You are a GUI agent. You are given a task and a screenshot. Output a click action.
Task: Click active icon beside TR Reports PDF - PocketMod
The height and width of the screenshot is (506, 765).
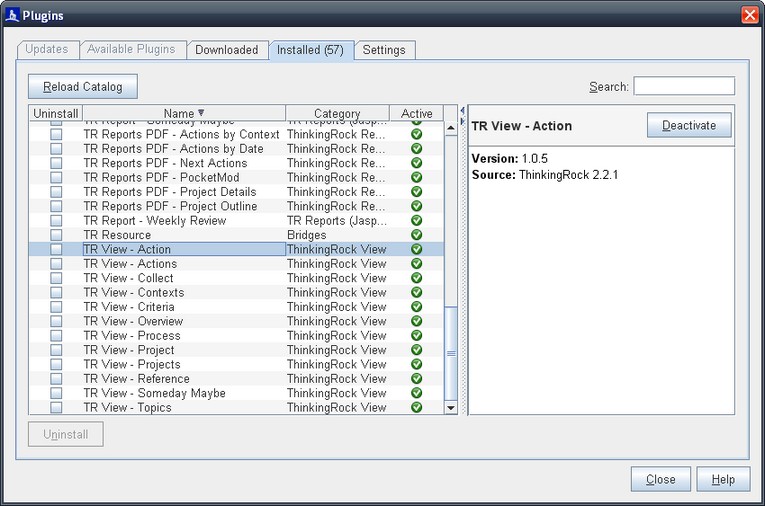click(x=416, y=178)
